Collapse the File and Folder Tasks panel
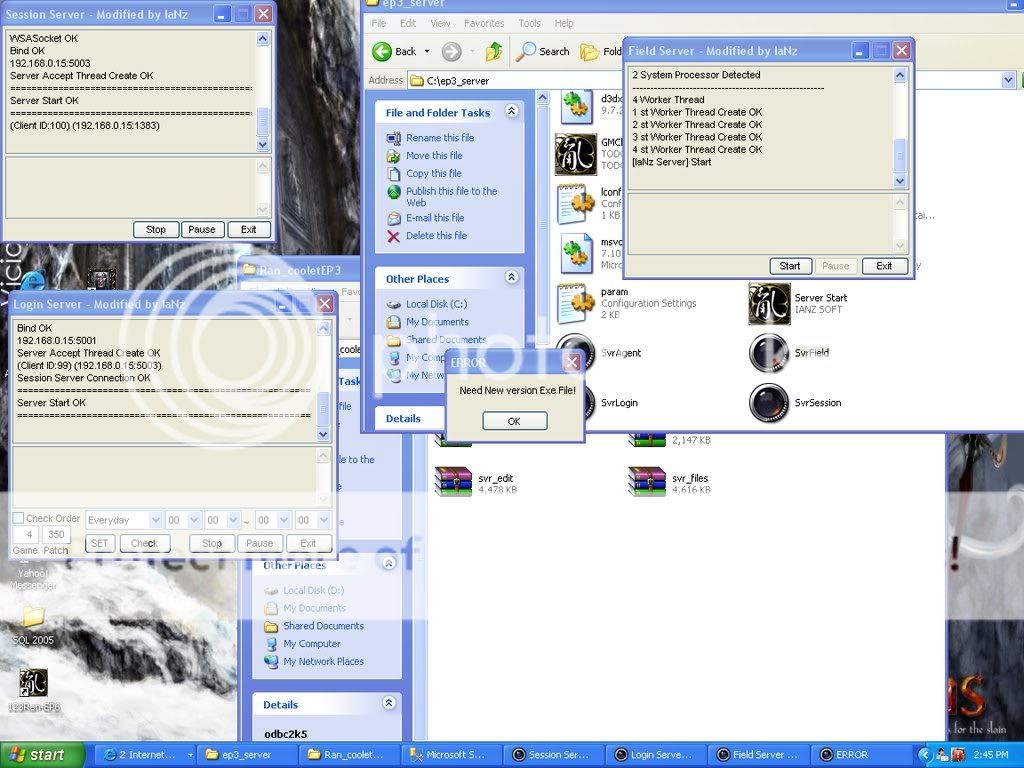 pos(511,112)
